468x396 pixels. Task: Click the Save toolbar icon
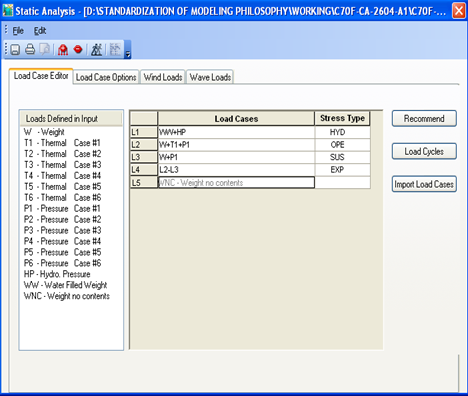[x=15, y=50]
